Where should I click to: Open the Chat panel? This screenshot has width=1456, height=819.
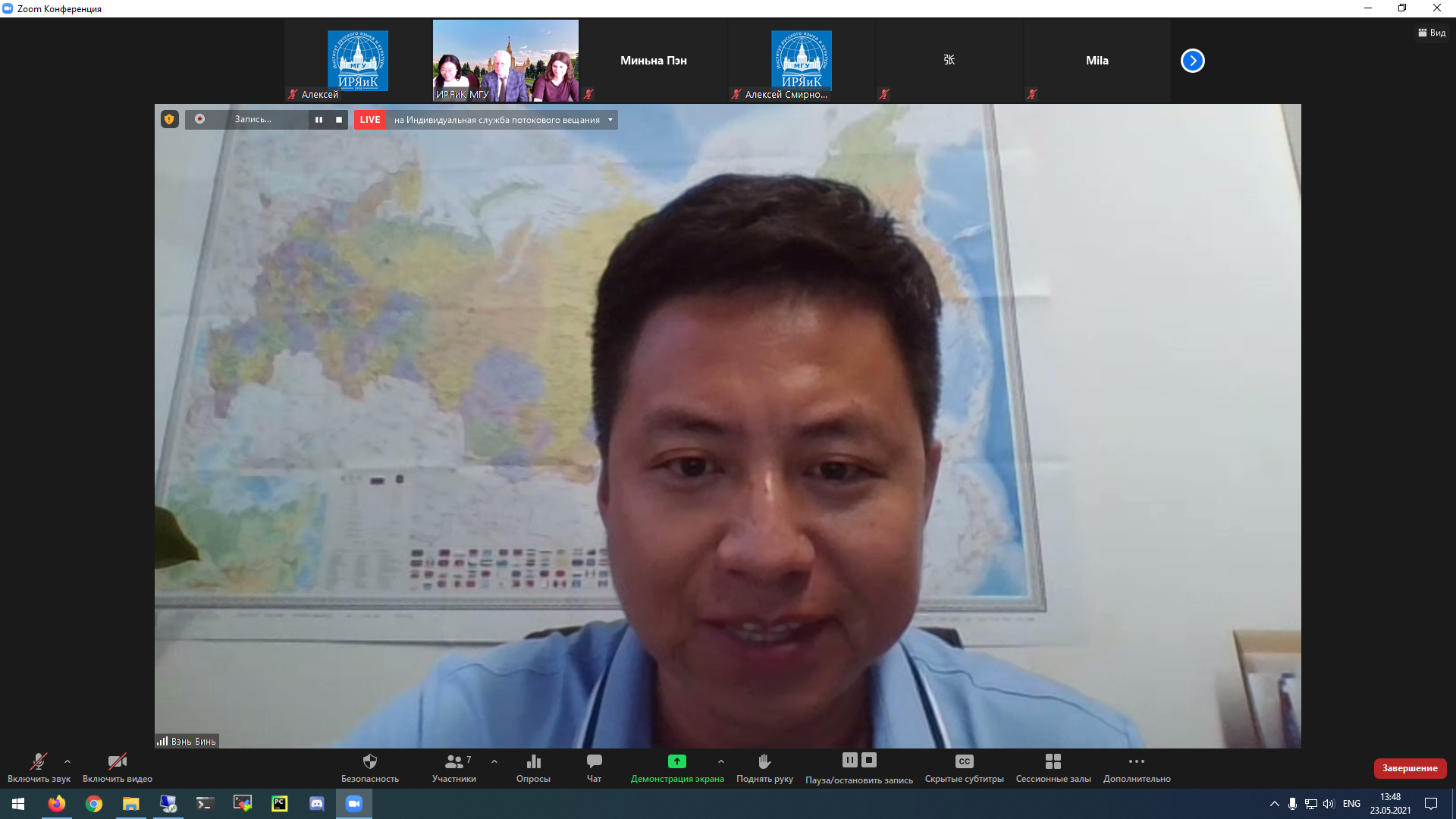coord(594,761)
